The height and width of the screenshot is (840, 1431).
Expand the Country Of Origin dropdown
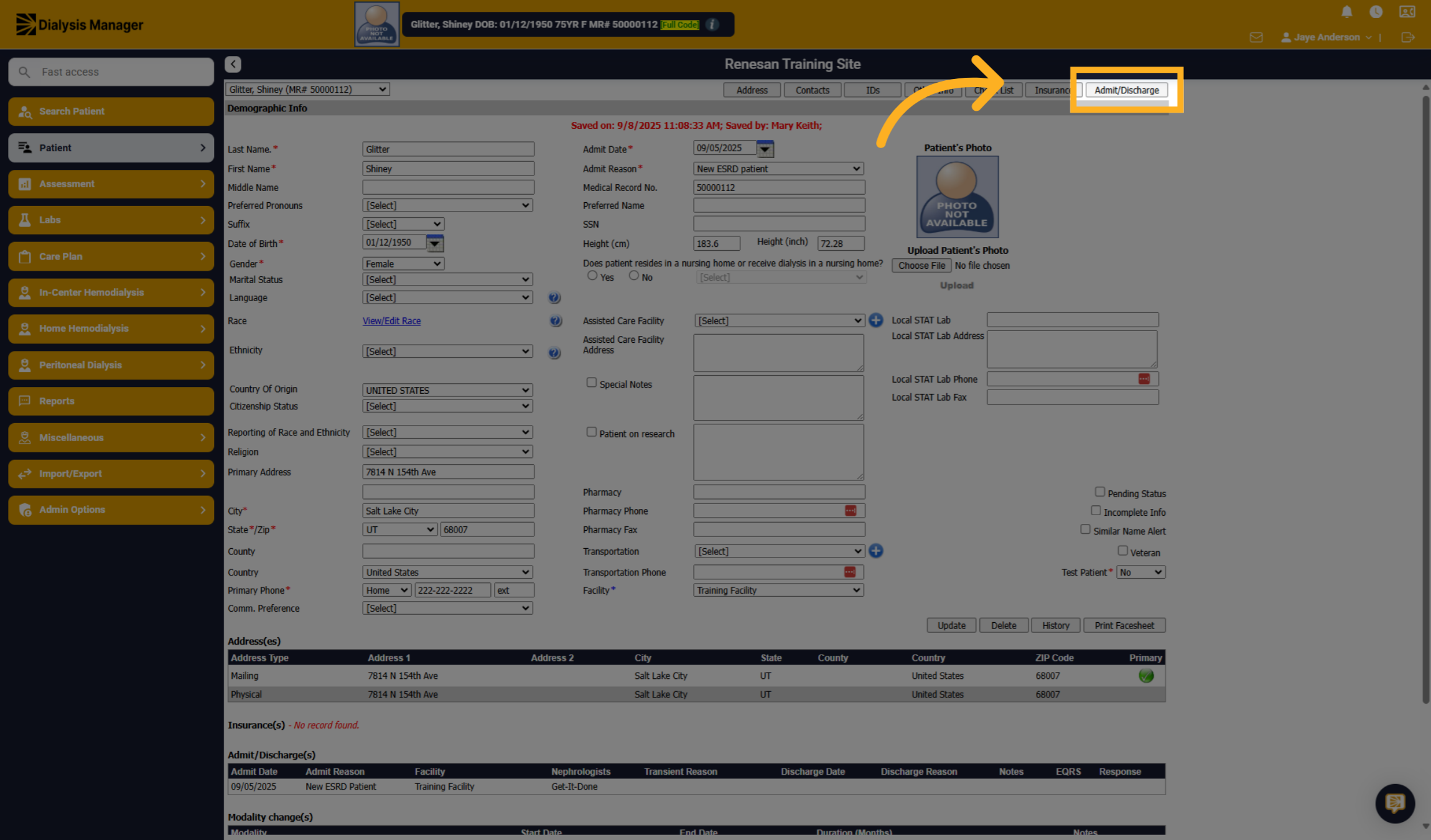point(447,390)
